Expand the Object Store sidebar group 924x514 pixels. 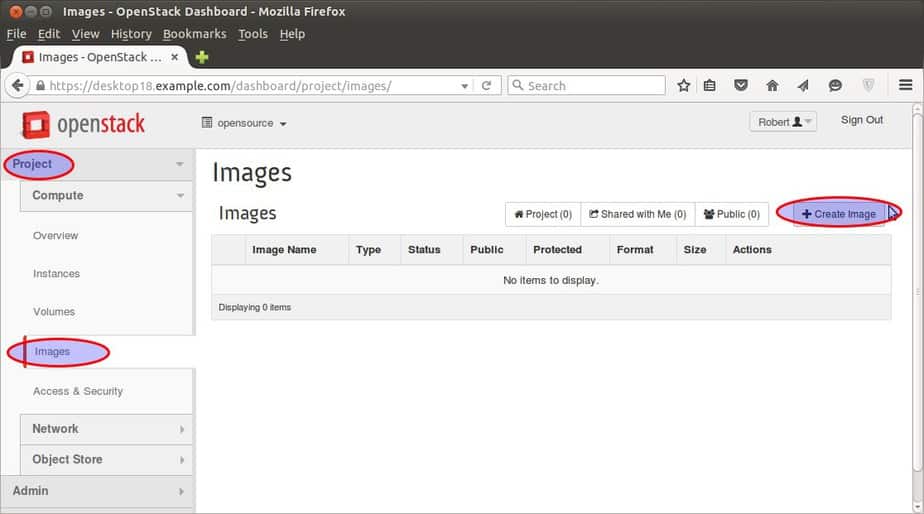click(x=106, y=459)
